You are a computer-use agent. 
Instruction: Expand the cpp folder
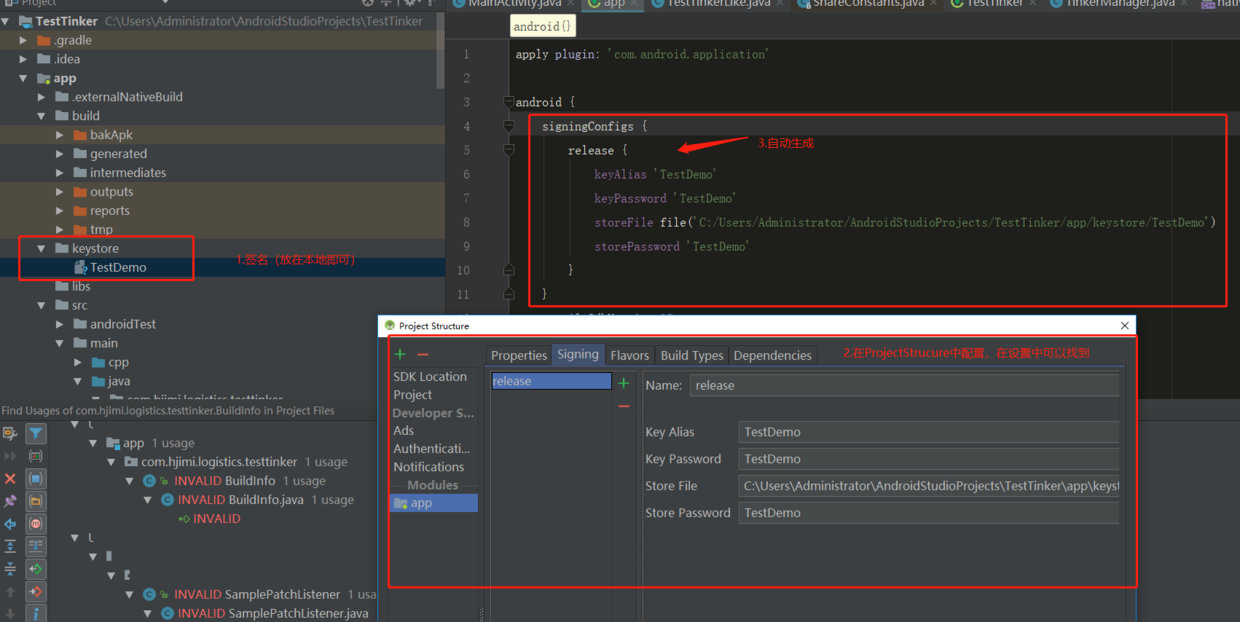tap(78, 362)
